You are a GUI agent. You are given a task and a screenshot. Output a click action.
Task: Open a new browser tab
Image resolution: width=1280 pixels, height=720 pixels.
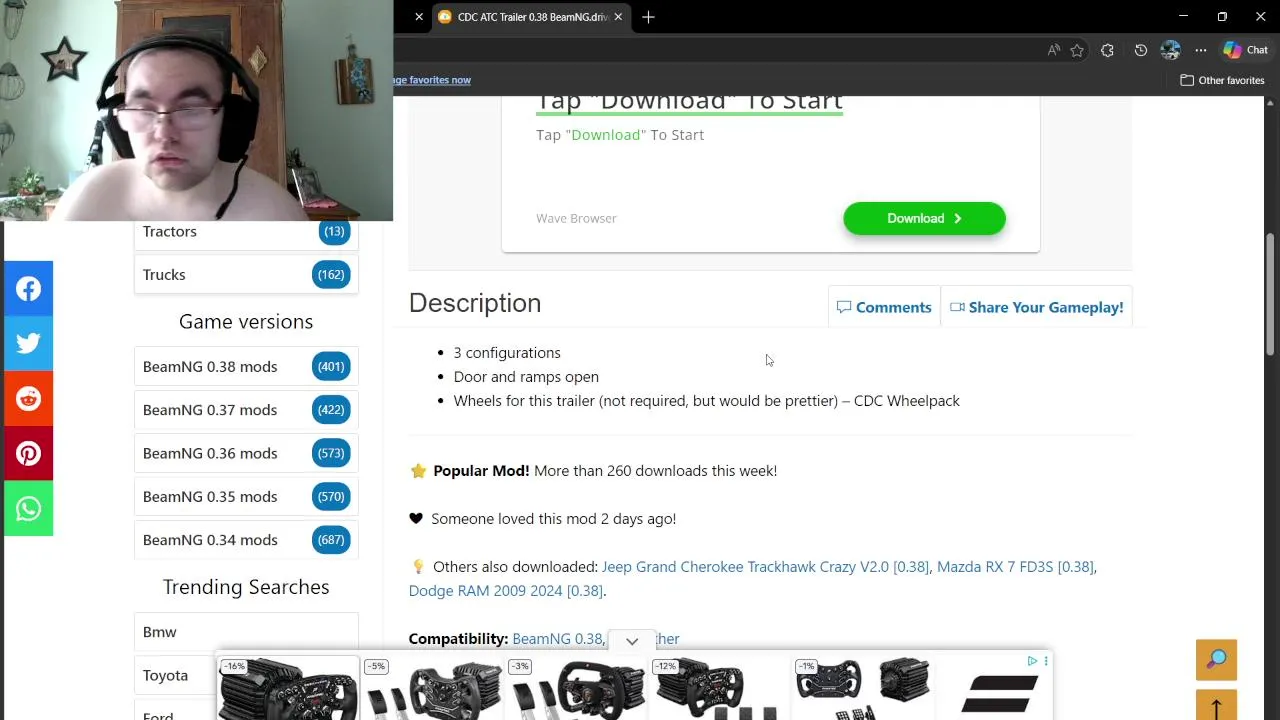(648, 17)
